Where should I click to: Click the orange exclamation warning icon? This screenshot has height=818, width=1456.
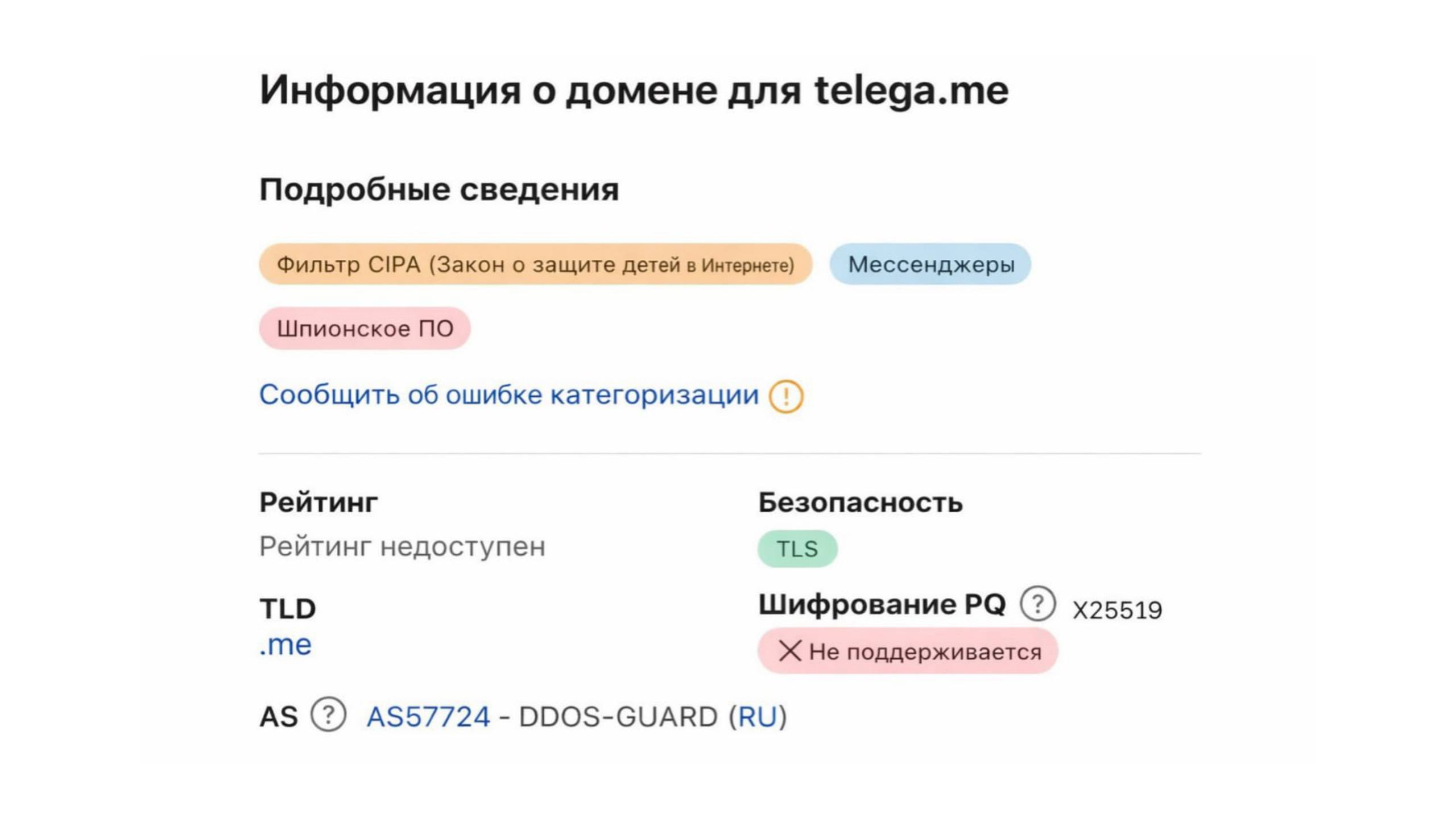coord(786,396)
